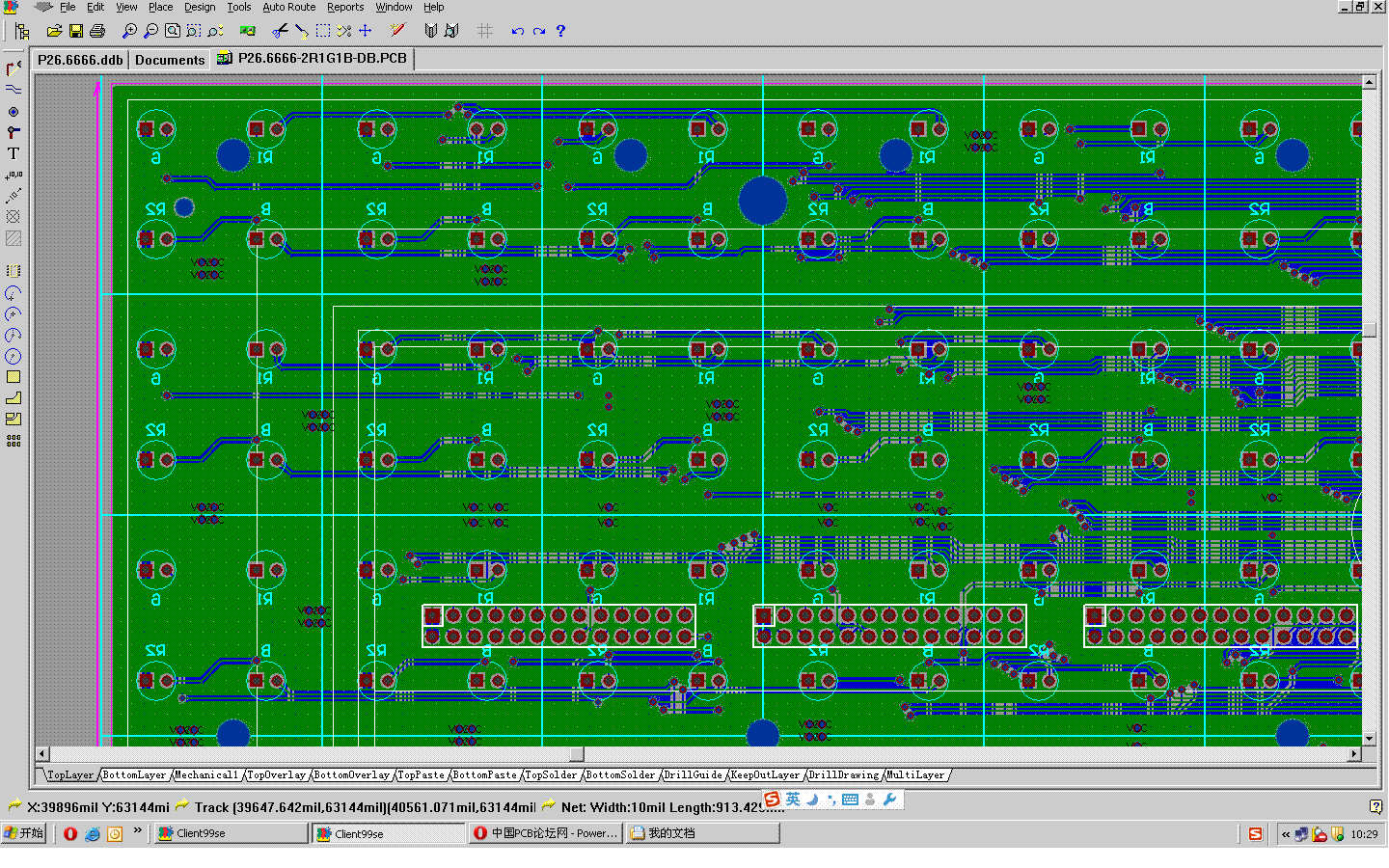Viewport: 1389px width, 868px height.
Task: Select the inside-area selection rectangle icon
Action: tap(323, 31)
